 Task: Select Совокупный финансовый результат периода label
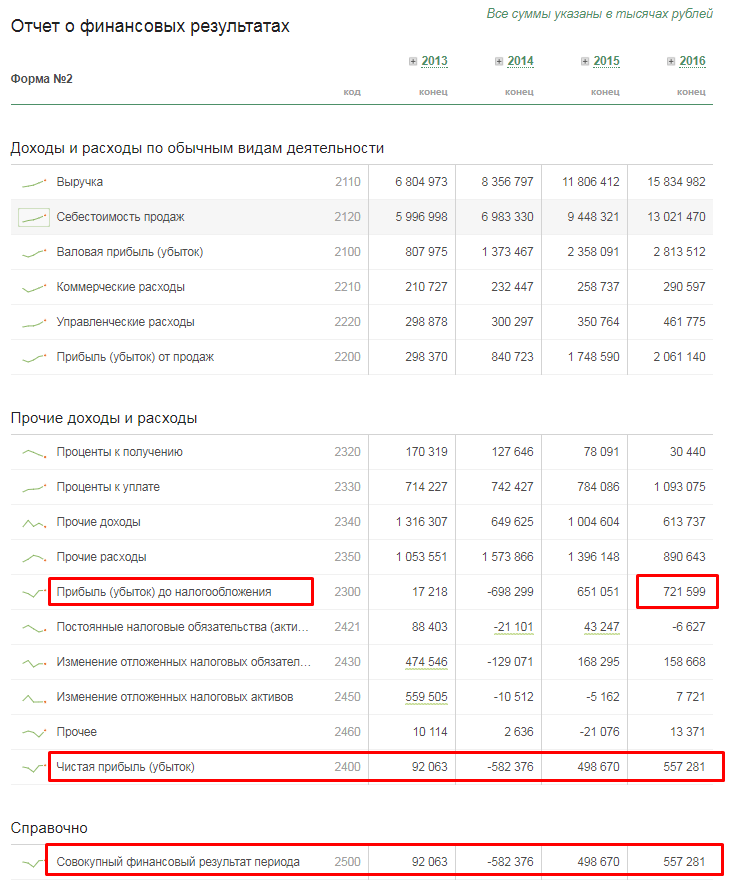[178, 862]
